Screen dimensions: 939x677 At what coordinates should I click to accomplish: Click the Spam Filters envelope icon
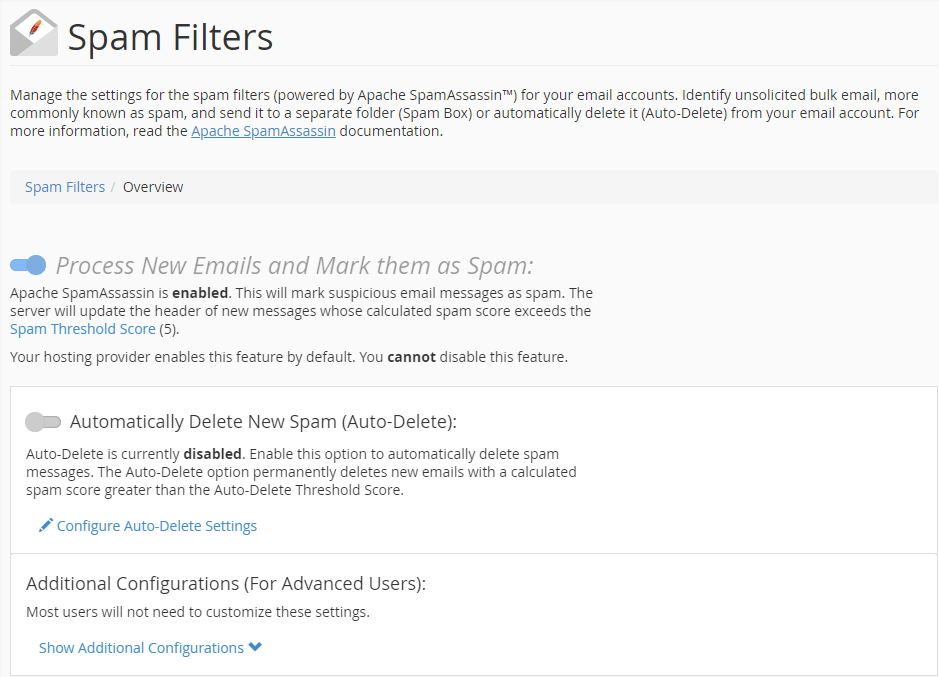coord(33,33)
